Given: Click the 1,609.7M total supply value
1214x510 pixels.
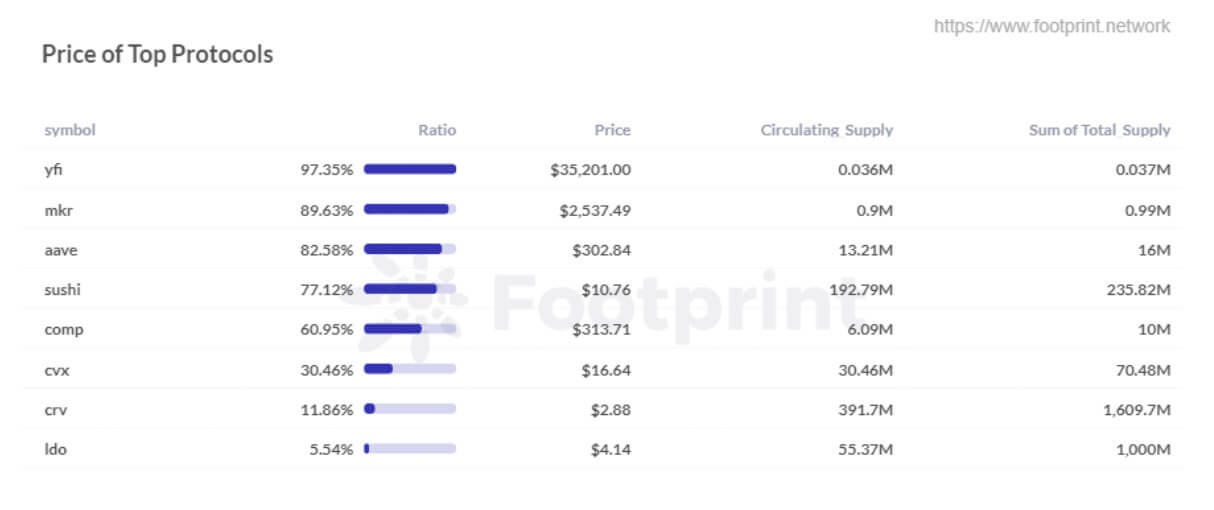Looking at the screenshot, I should point(1137,409).
